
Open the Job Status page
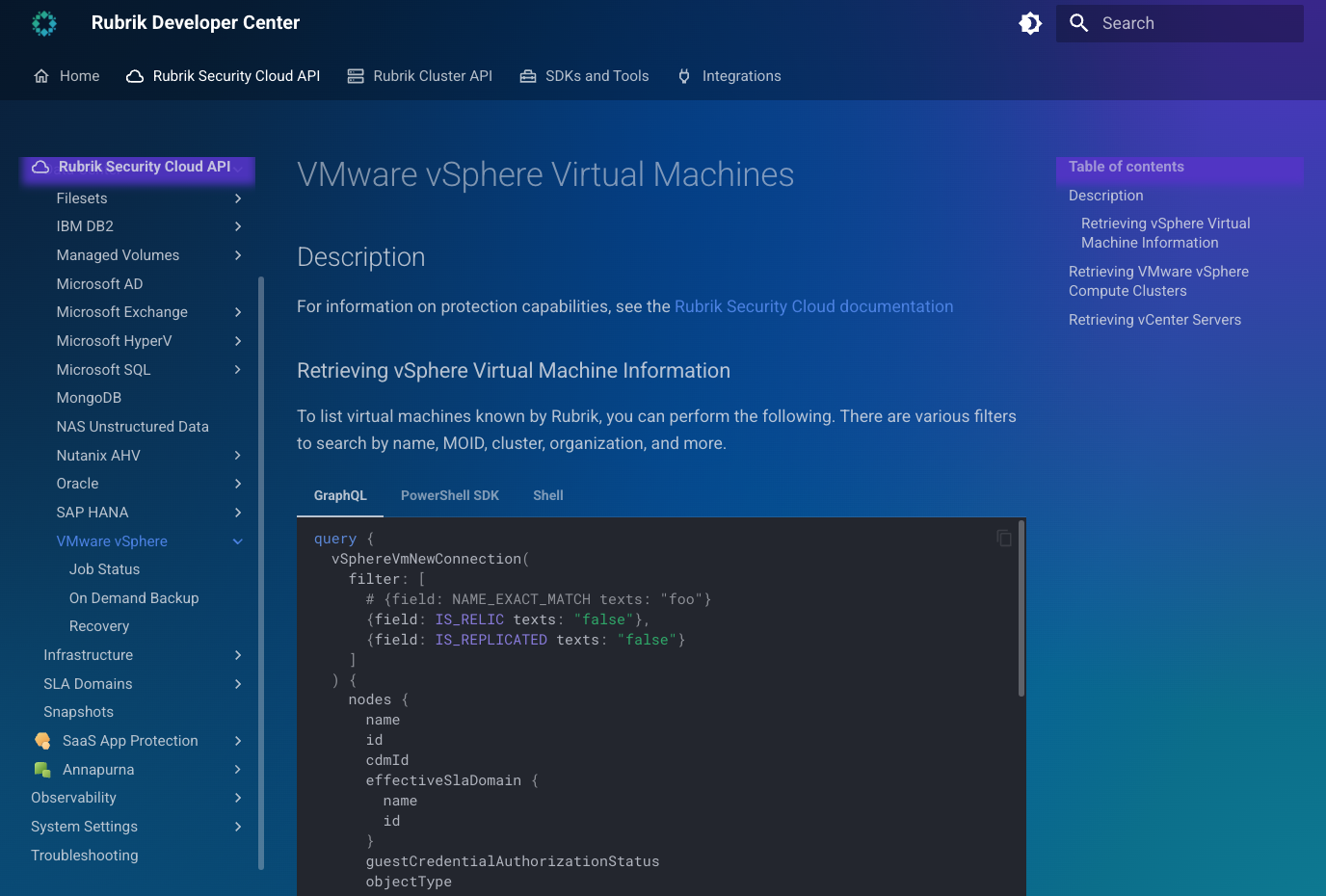click(104, 569)
